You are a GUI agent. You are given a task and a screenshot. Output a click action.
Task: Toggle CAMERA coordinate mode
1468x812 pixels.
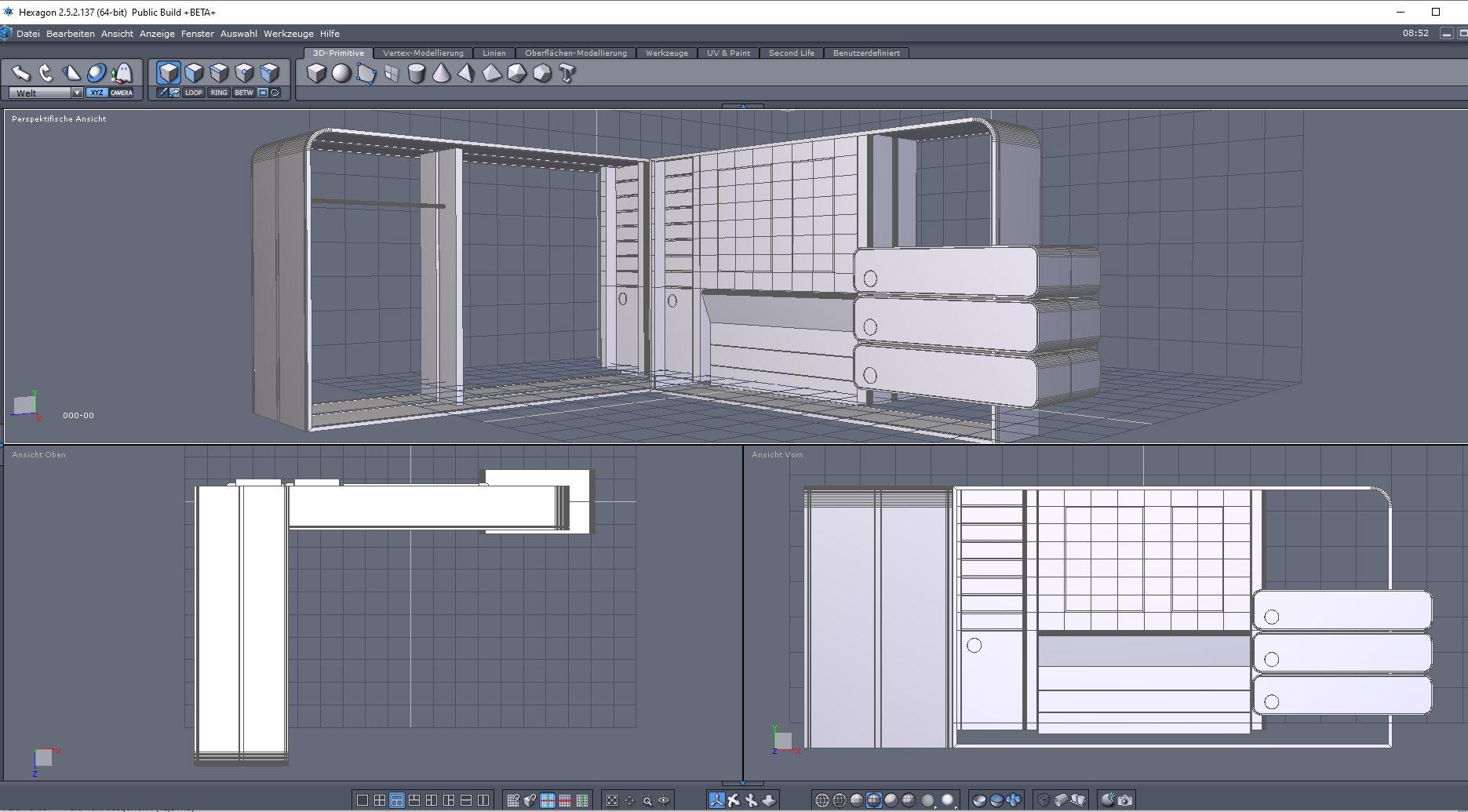point(122,93)
